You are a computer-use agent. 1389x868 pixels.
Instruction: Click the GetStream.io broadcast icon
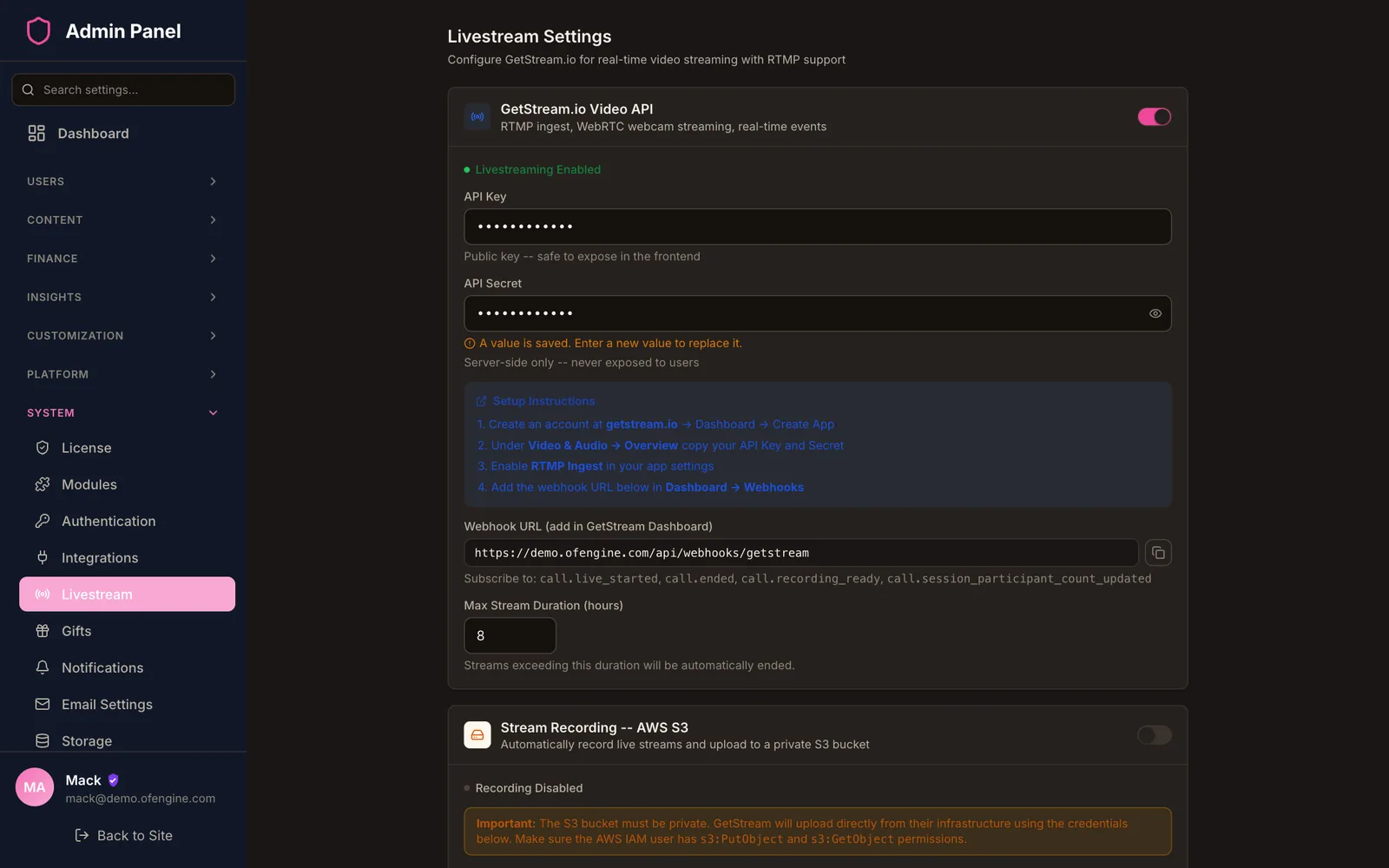(477, 116)
